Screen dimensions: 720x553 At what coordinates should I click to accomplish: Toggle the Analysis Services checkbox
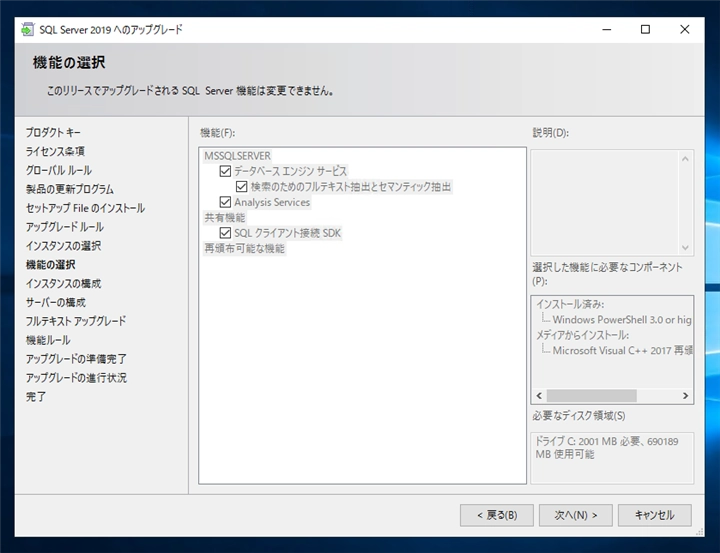pyautogui.click(x=225, y=202)
